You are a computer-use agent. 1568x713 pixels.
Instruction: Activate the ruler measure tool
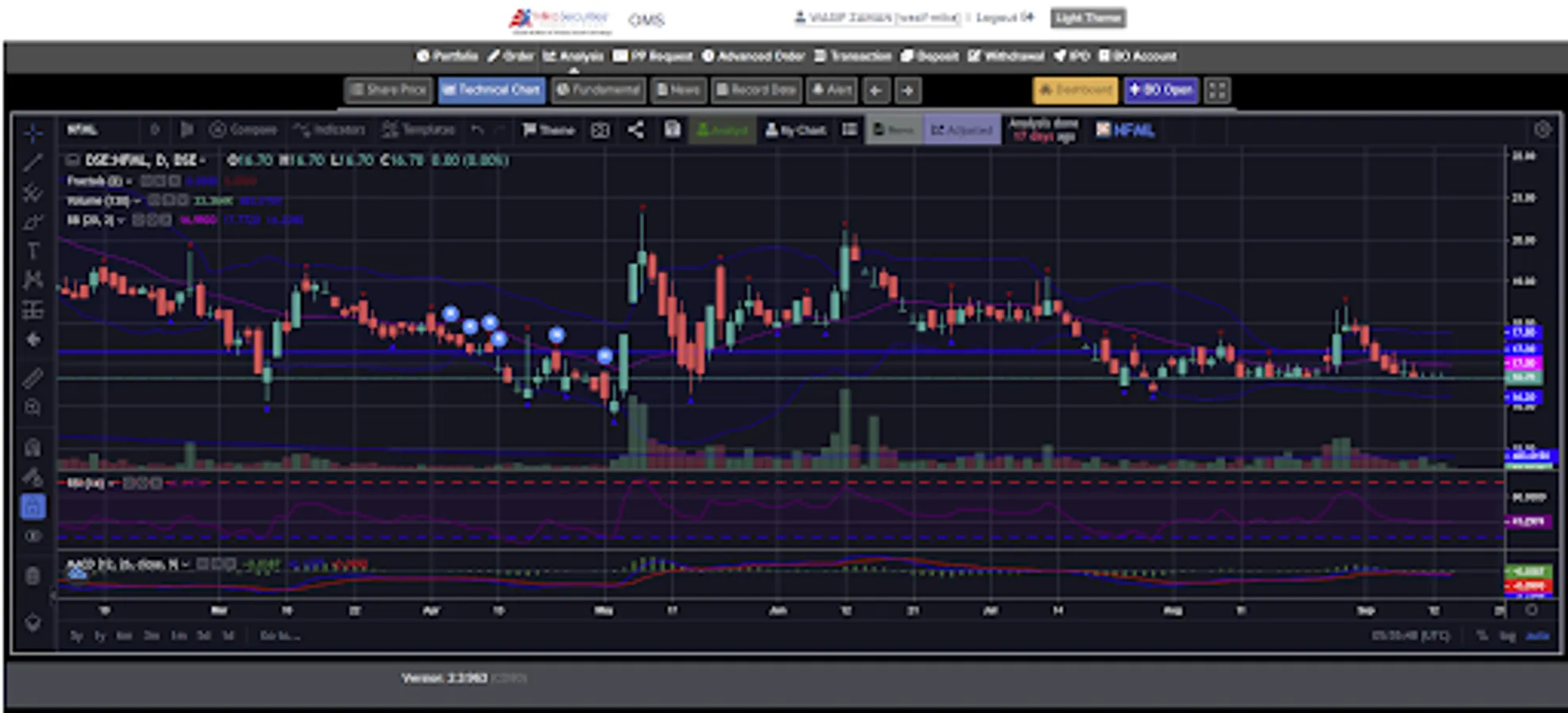(x=33, y=378)
